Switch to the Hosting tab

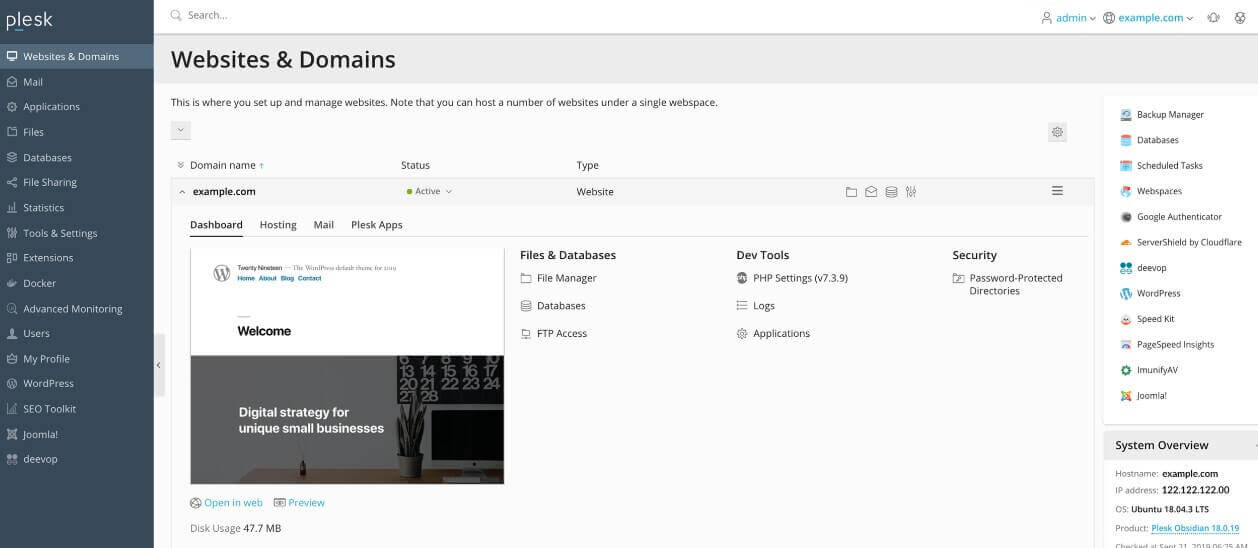click(278, 225)
